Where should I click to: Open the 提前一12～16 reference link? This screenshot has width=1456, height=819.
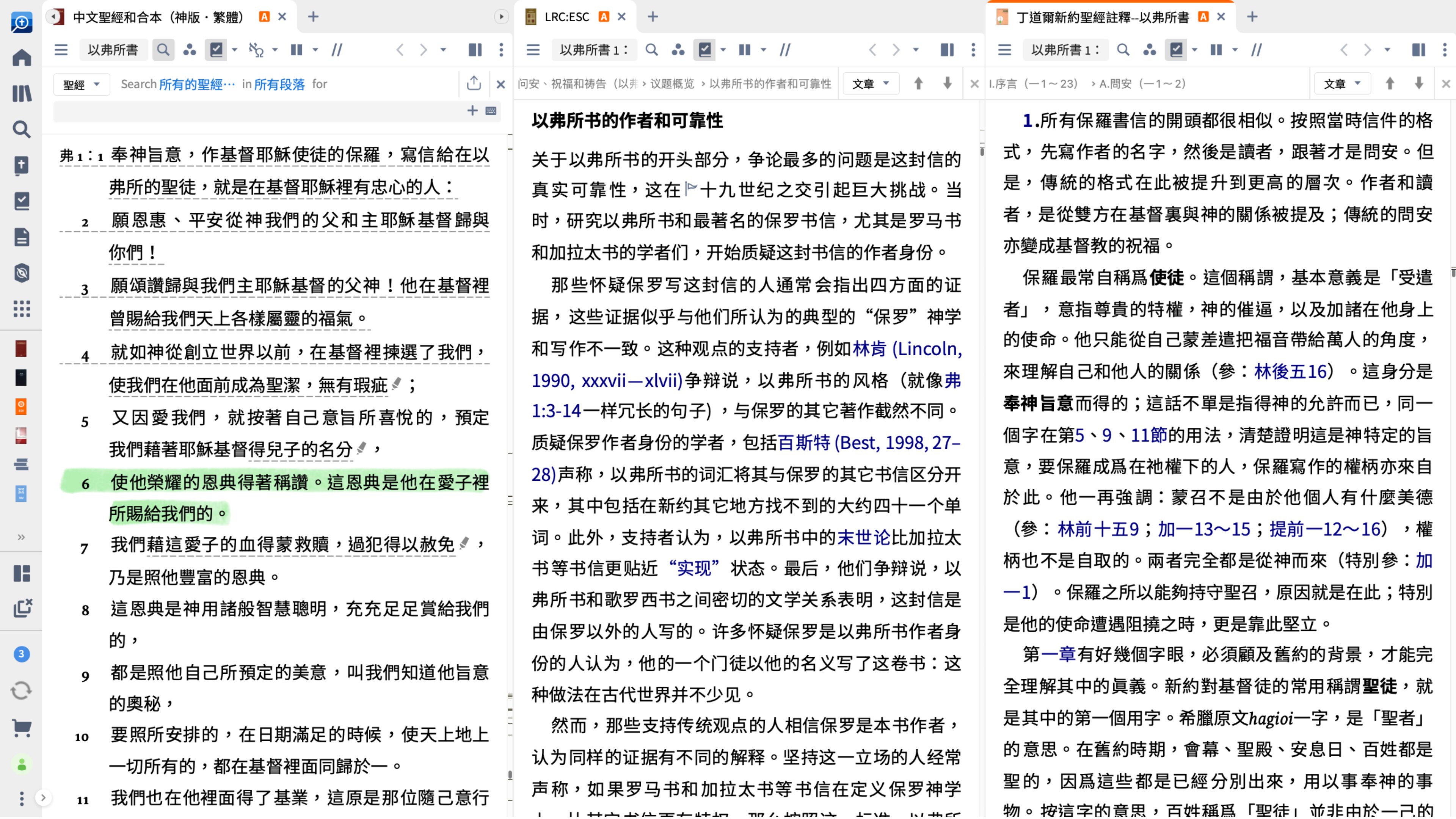[x=1326, y=529]
